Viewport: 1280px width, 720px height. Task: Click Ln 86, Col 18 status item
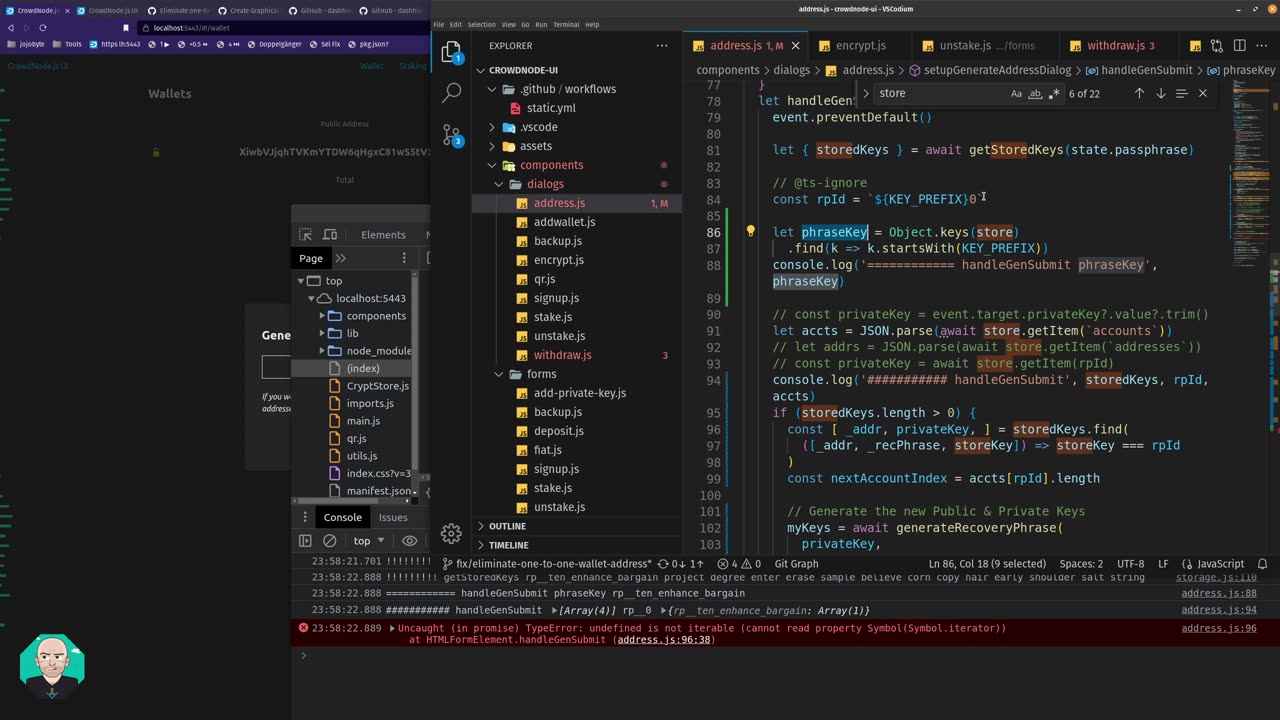987,564
